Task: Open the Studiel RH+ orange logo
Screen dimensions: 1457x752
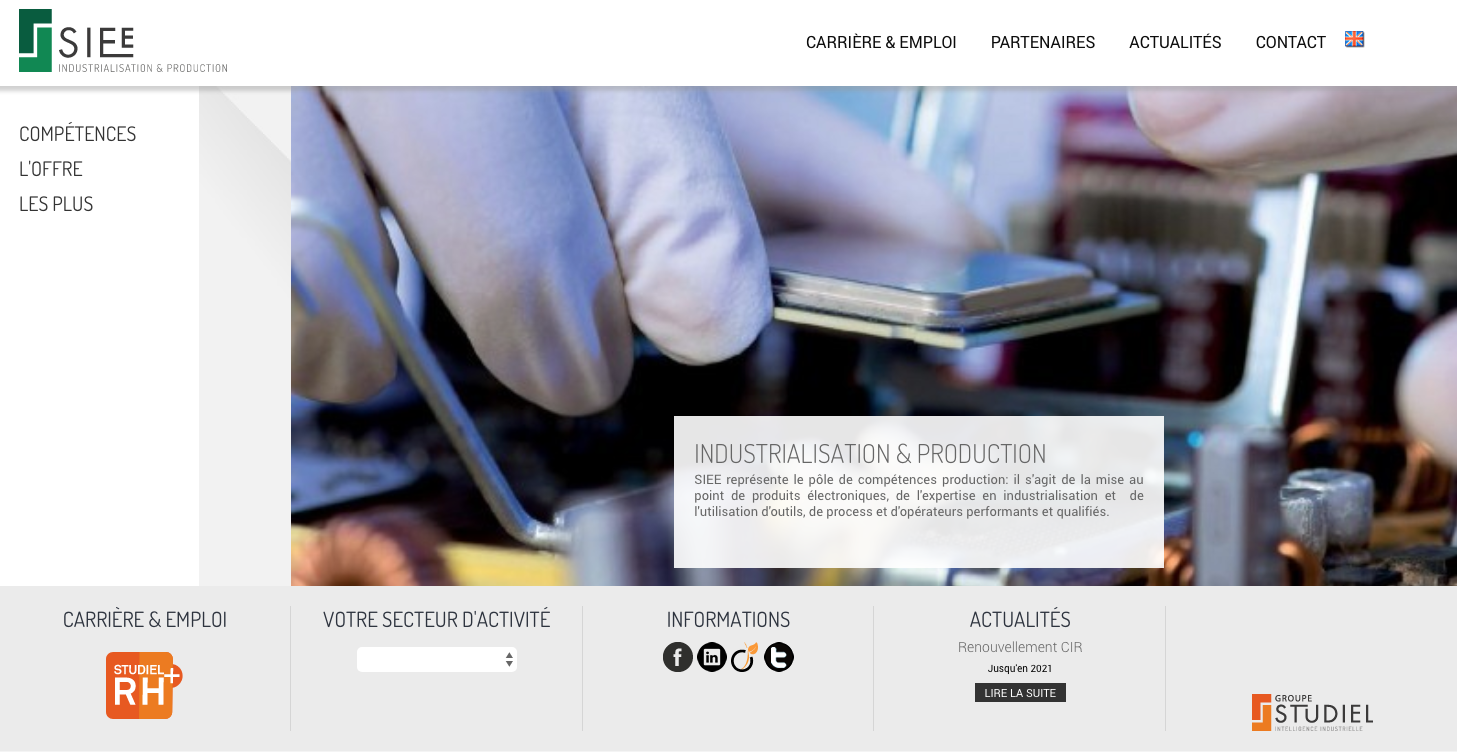Action: (x=144, y=685)
